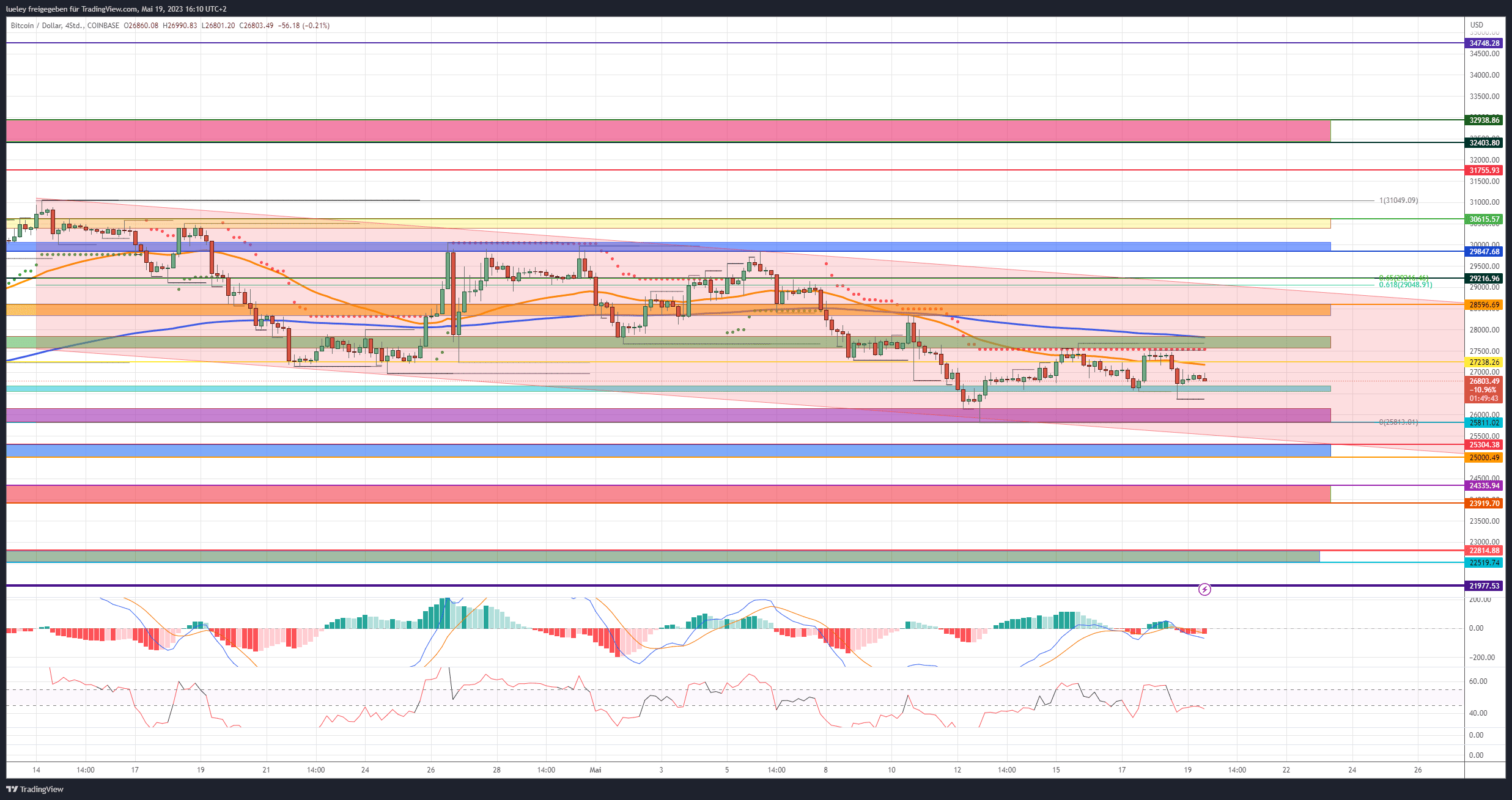Click the purple lightning bolt icon

[1204, 590]
